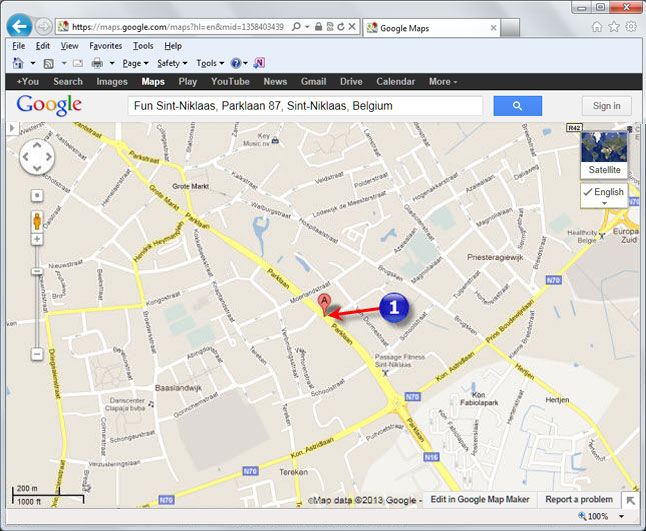Expand the More dropdown in Google bar
646x531 pixels.
click(443, 82)
